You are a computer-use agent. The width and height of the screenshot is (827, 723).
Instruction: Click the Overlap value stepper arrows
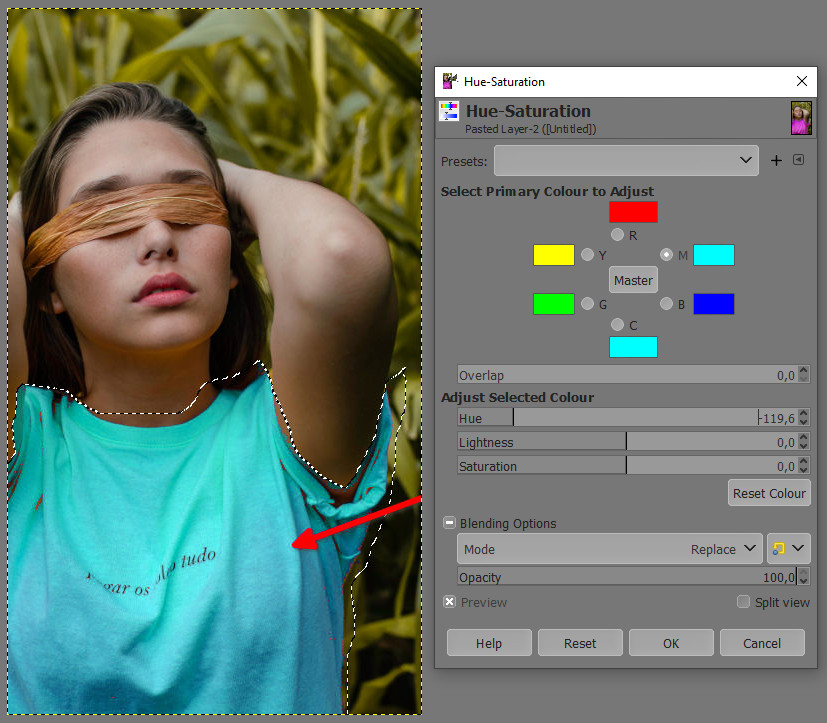(803, 375)
